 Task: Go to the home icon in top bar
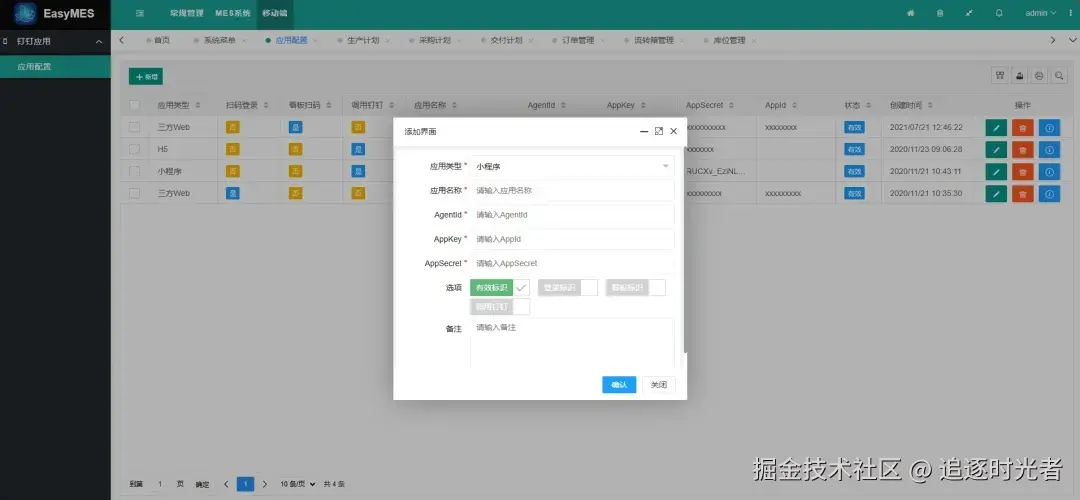tap(911, 13)
